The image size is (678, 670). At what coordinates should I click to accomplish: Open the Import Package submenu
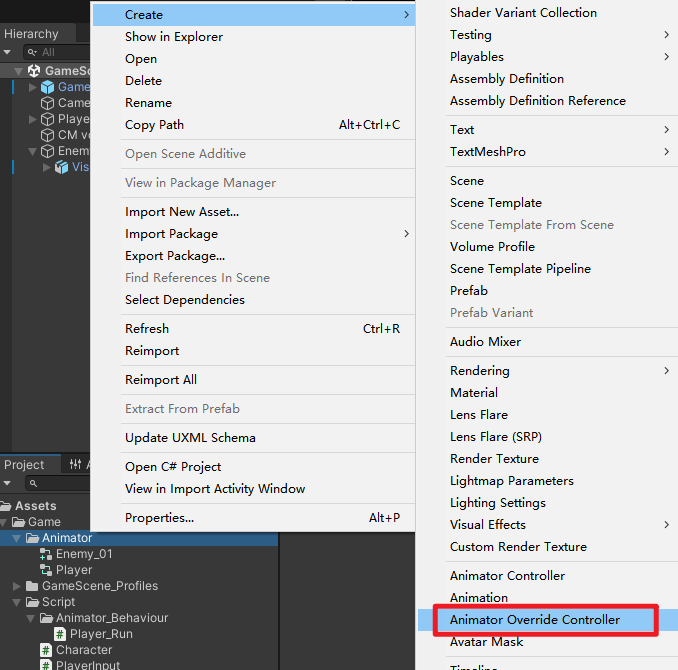[x=171, y=234]
